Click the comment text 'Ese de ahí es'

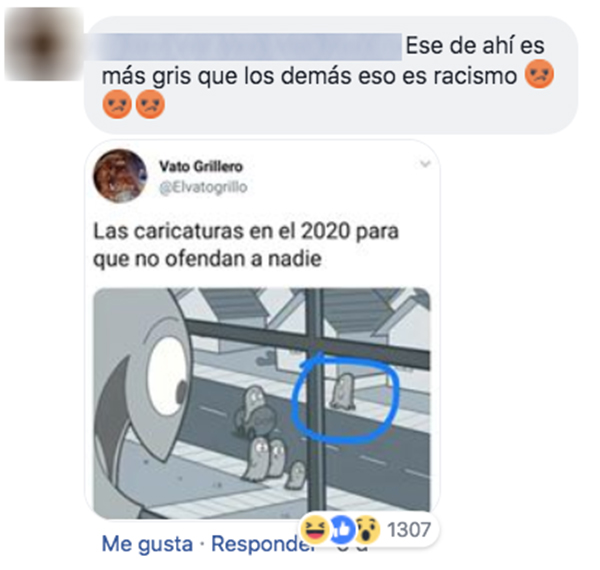point(475,45)
